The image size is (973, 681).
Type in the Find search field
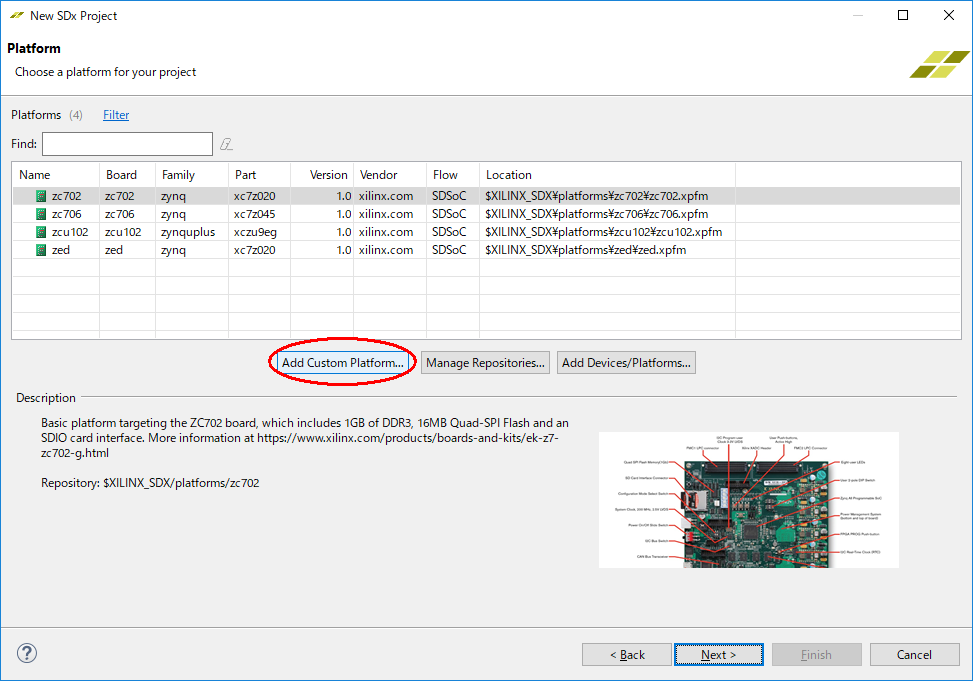127,144
